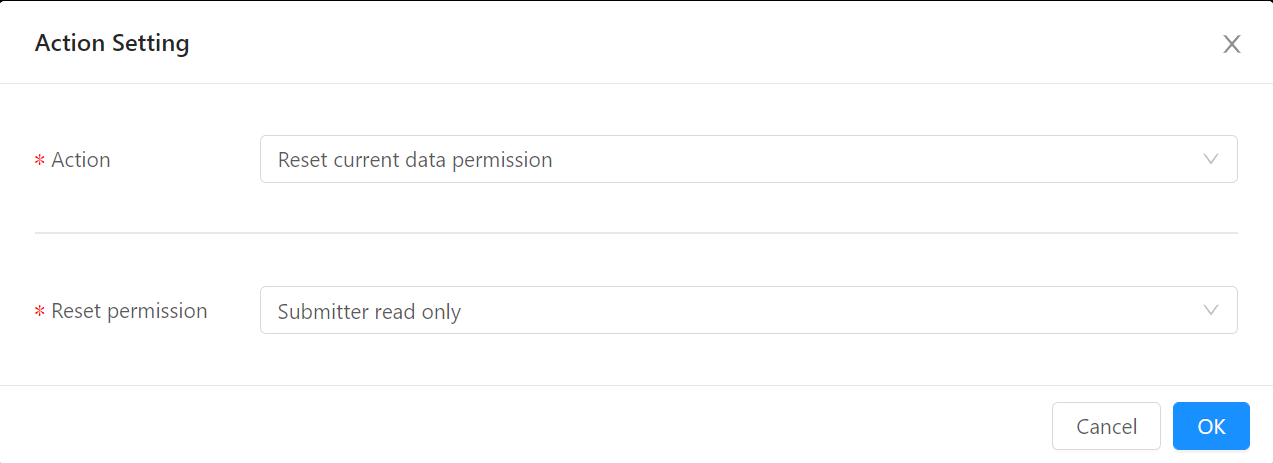Click the dialog header bar beside the title
Viewport: 1273px width, 463px height.
(700, 43)
